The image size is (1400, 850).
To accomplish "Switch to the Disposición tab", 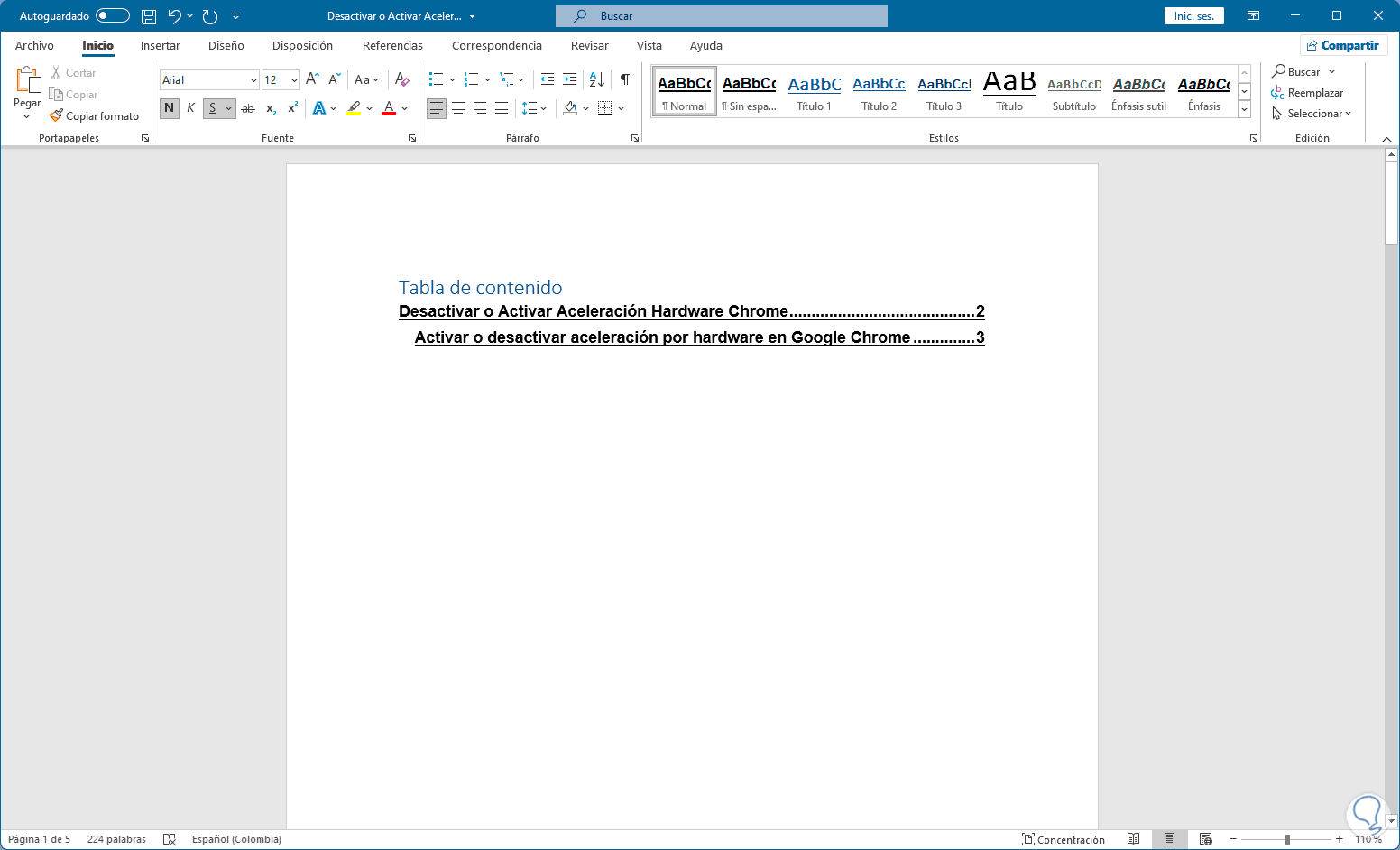I will pos(302,45).
